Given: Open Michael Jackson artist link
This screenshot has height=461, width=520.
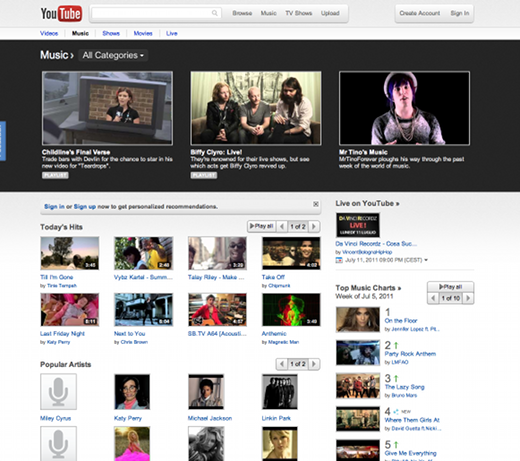Looking at the screenshot, I should (210, 418).
